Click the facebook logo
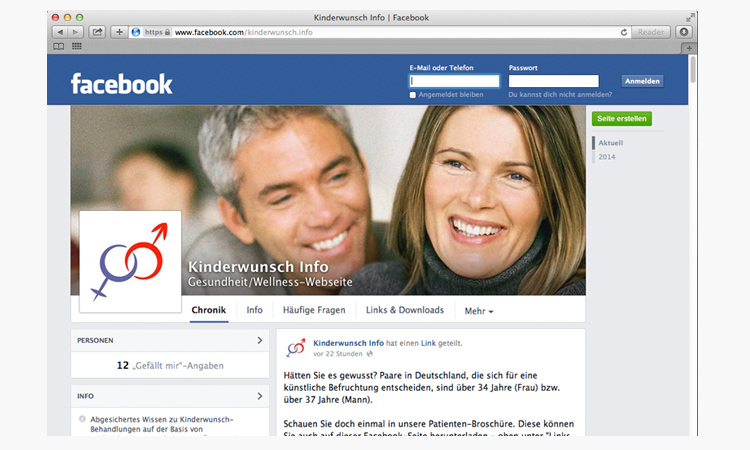The height and width of the screenshot is (450, 750). pos(121,84)
